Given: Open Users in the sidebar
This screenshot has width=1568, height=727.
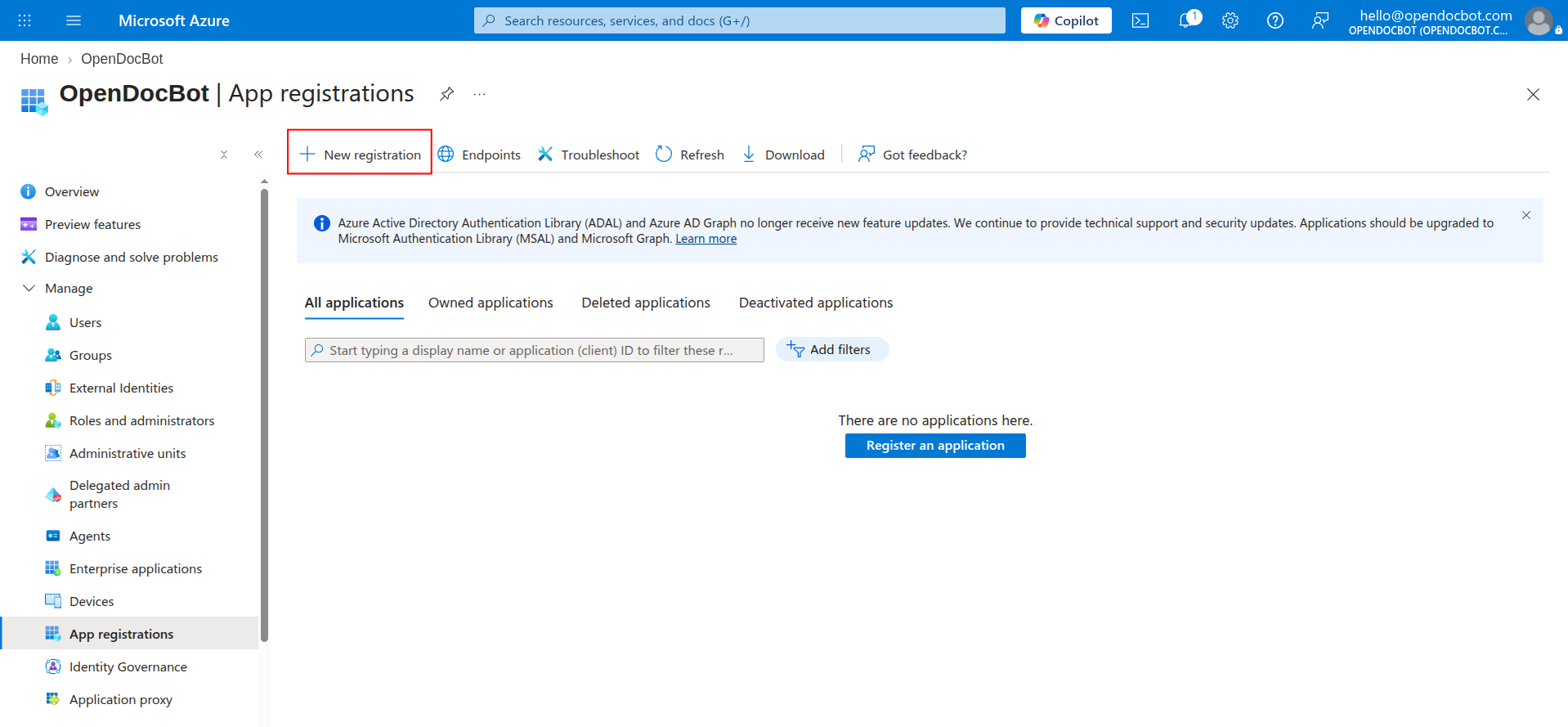Looking at the screenshot, I should point(74,322).
